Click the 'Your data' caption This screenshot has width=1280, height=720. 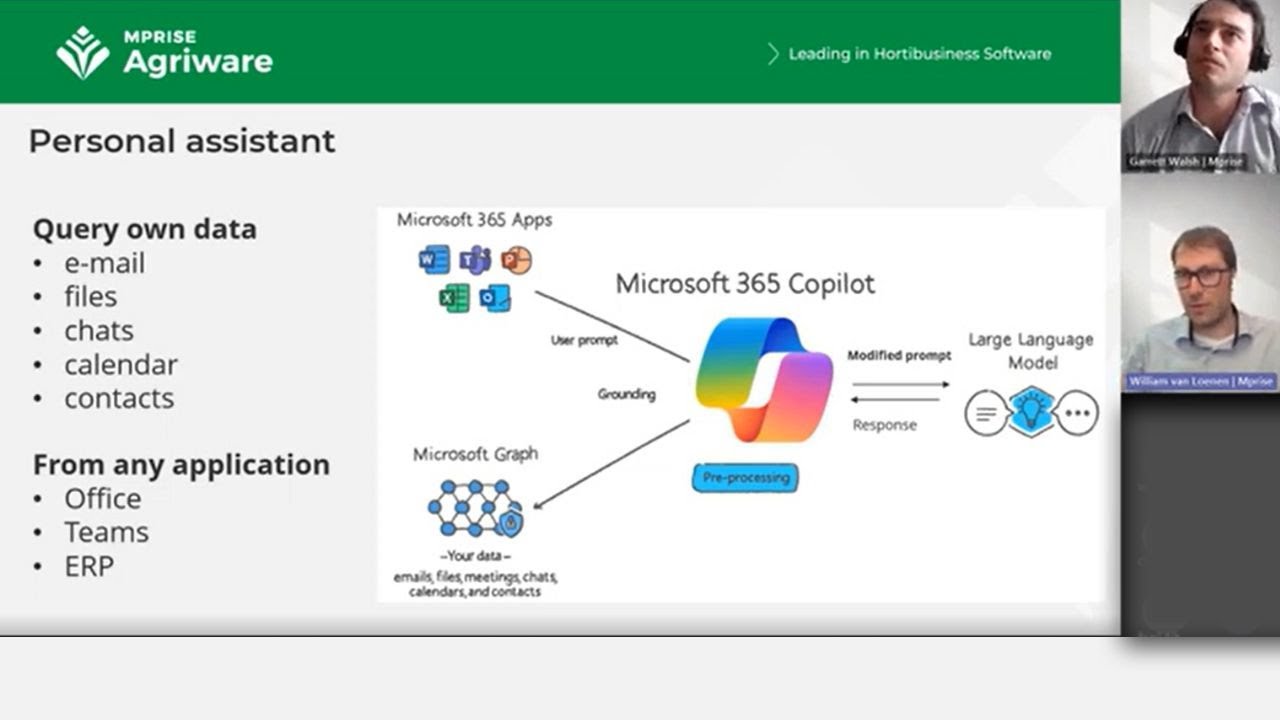[475, 556]
